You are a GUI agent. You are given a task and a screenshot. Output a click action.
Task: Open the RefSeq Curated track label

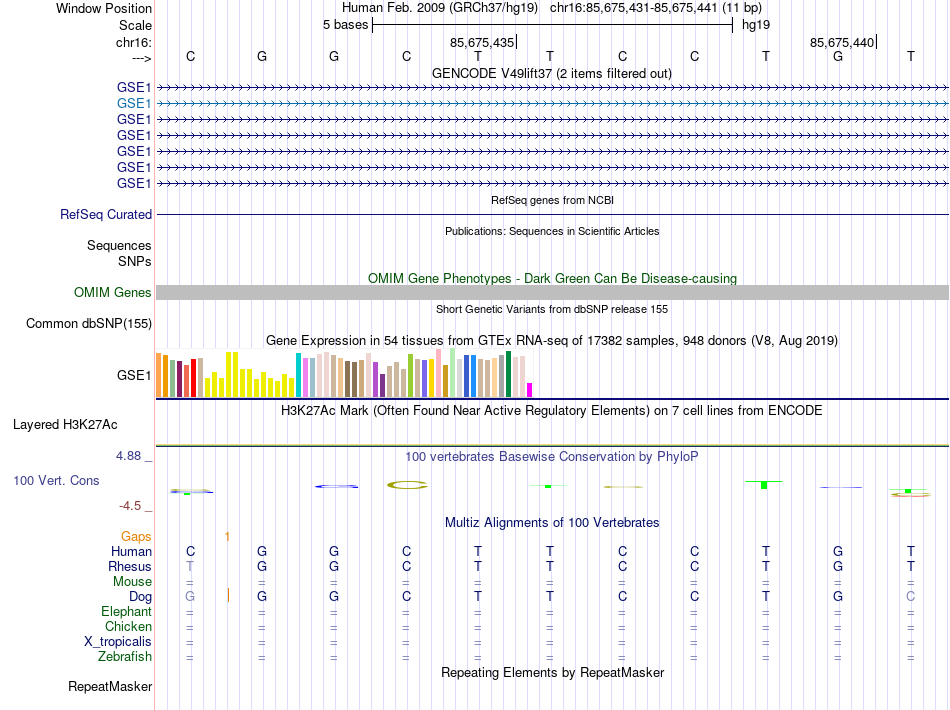[106, 214]
